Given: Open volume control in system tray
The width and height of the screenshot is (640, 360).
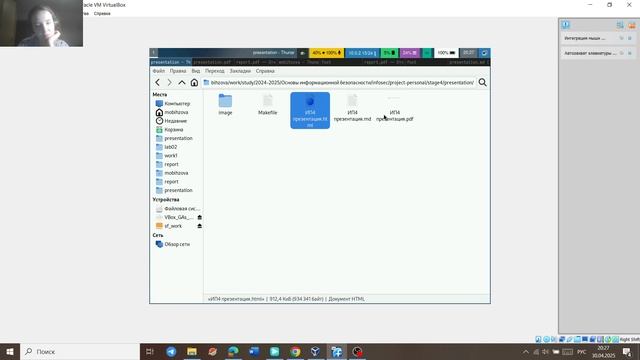Looking at the screenshot, I should pos(545,351).
